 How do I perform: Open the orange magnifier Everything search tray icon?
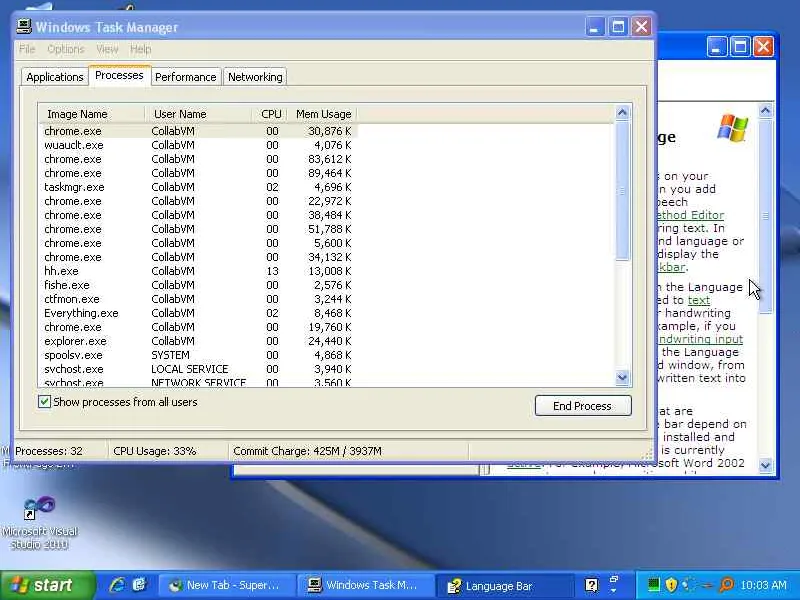pos(726,585)
